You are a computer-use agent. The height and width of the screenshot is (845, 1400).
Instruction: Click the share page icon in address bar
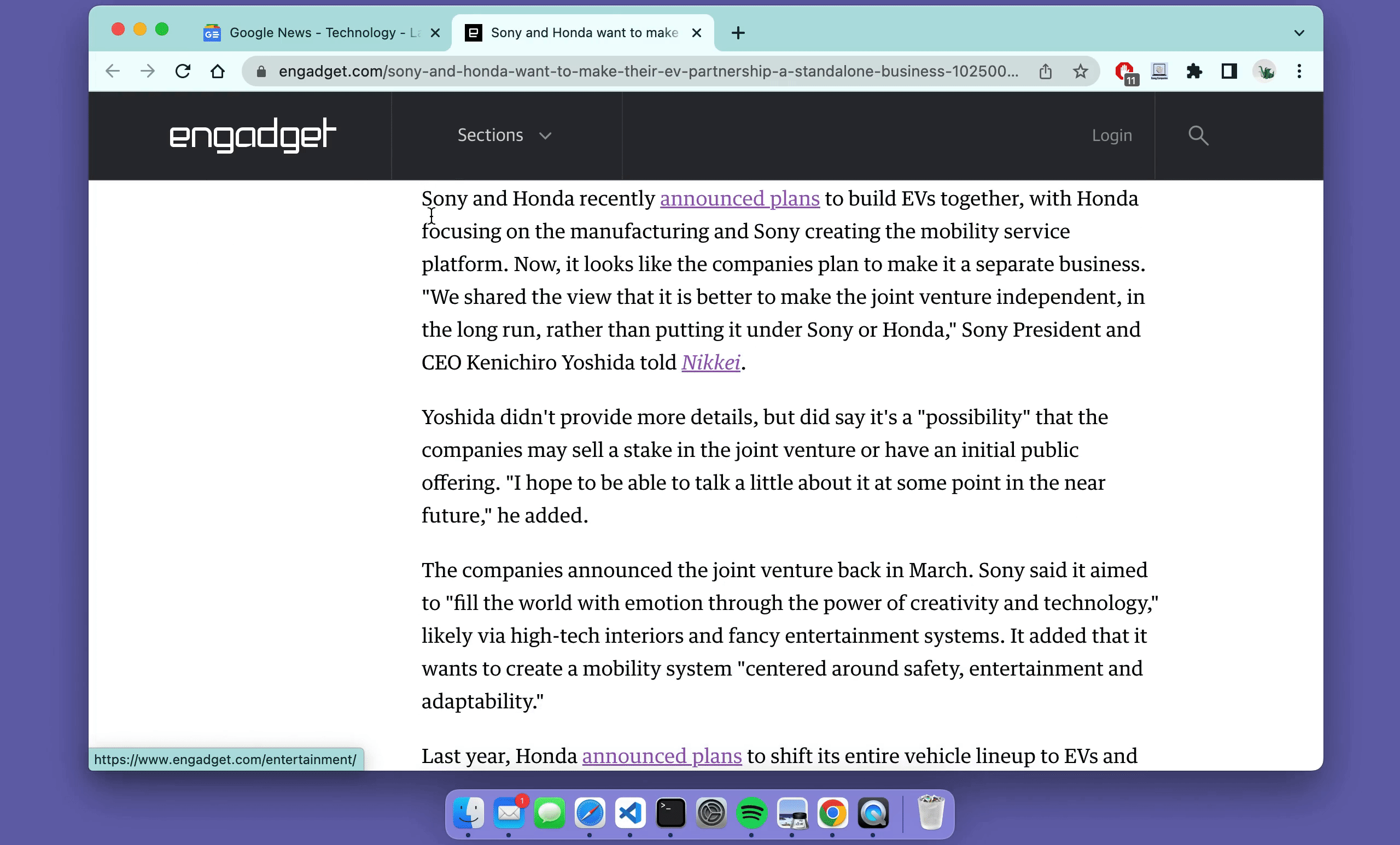[x=1046, y=72]
